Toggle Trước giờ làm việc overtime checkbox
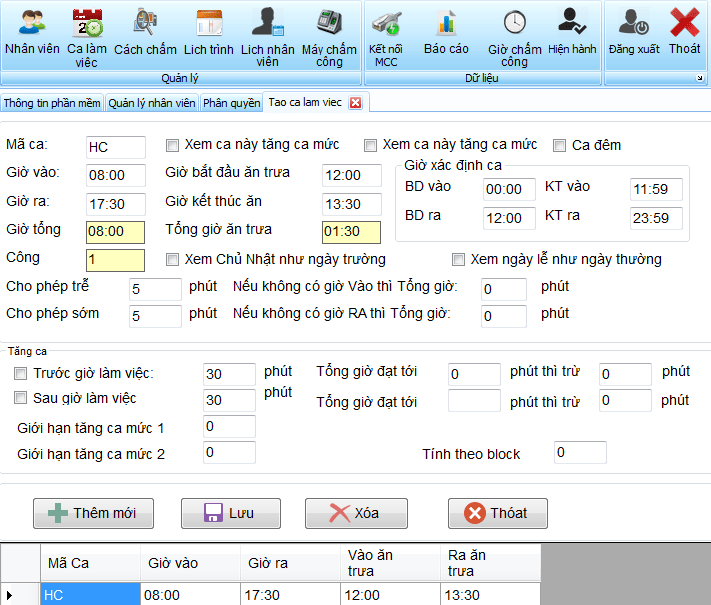The width and height of the screenshot is (711, 605). point(21,374)
